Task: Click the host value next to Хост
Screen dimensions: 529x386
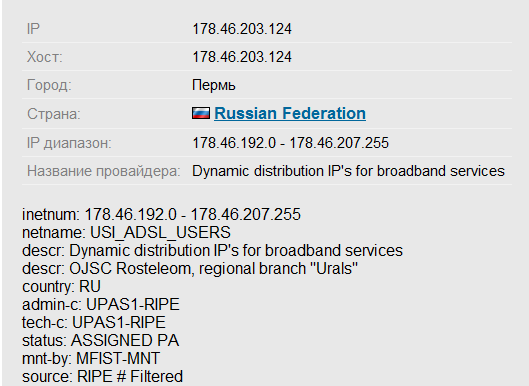Action: click(x=242, y=57)
